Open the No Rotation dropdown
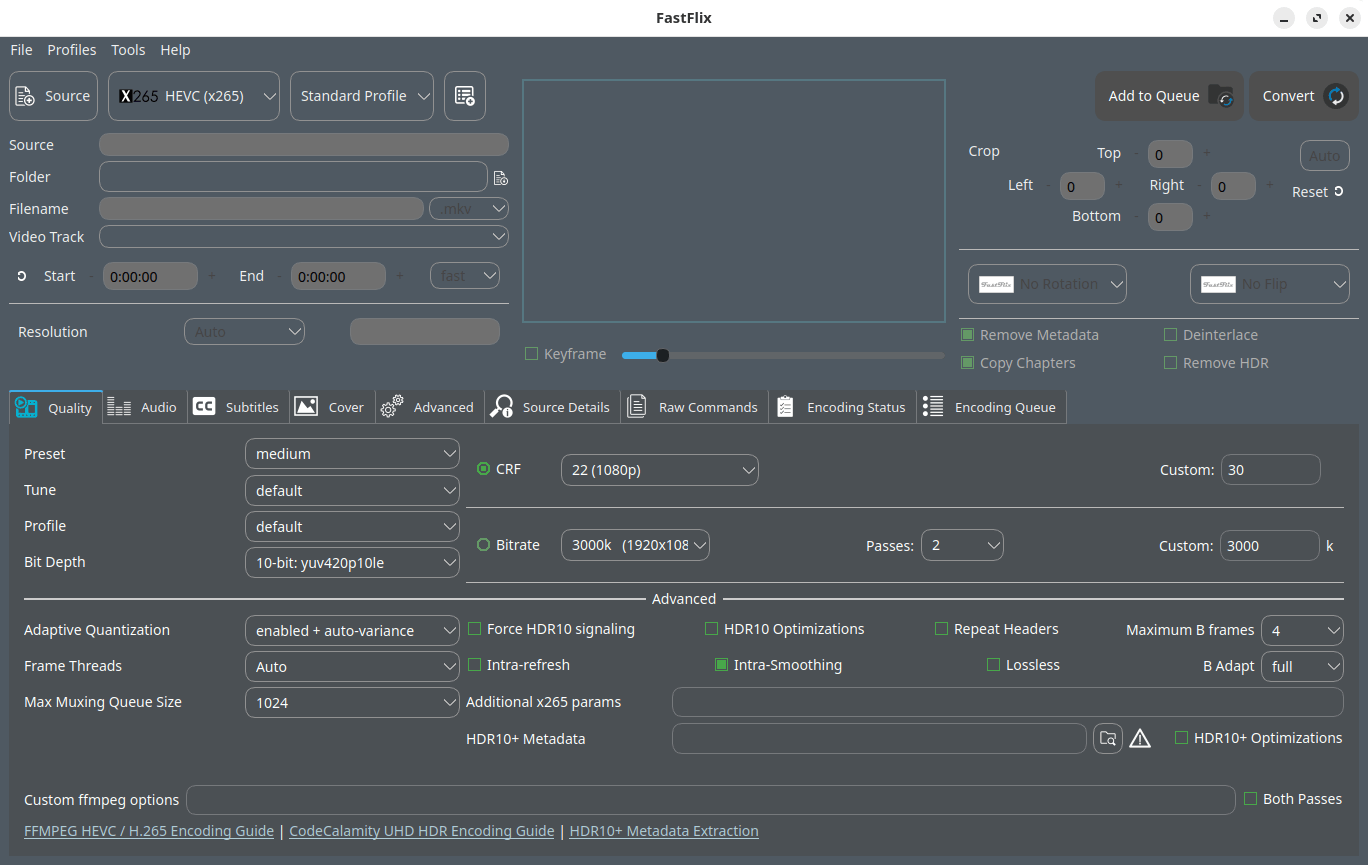The height and width of the screenshot is (865, 1368). [1047, 284]
